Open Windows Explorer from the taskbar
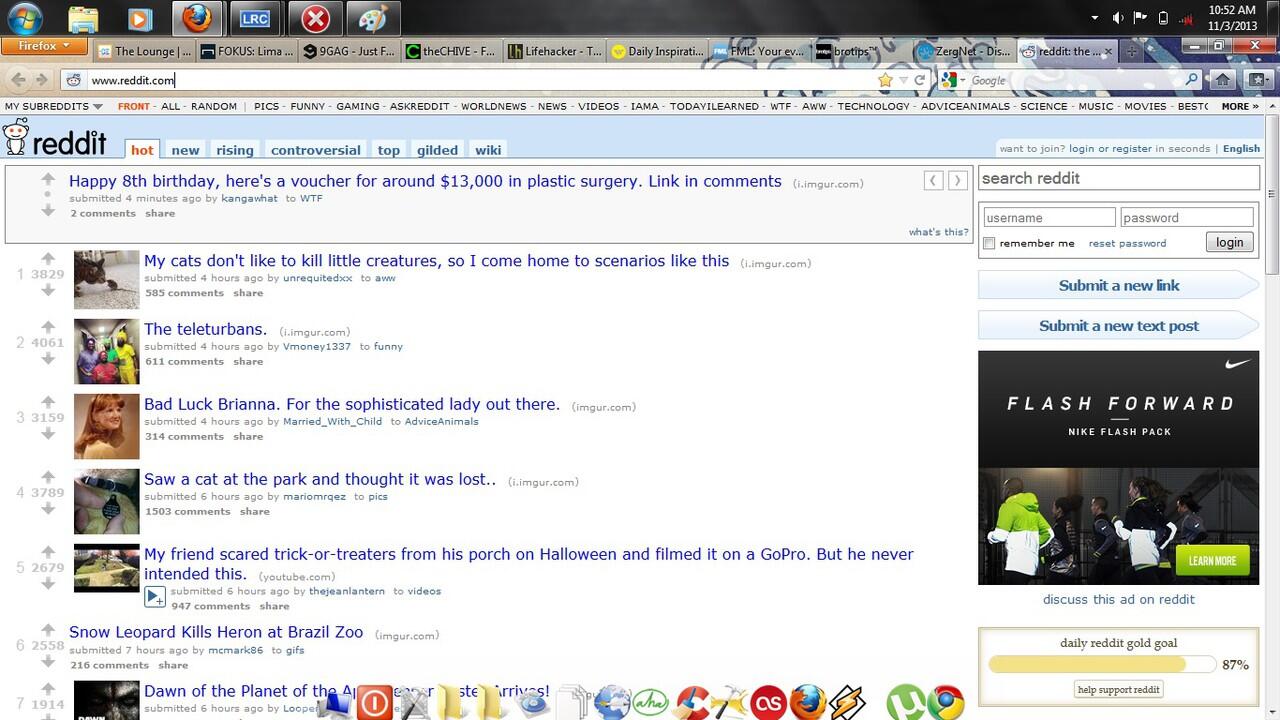Image resolution: width=1280 pixels, height=720 pixels. click(x=83, y=18)
